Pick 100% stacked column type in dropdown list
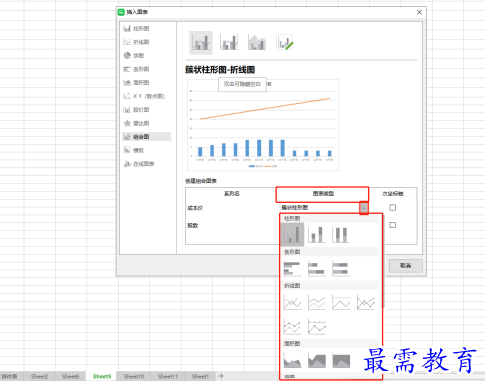Viewport: 485px width, 392px height. pos(341,234)
